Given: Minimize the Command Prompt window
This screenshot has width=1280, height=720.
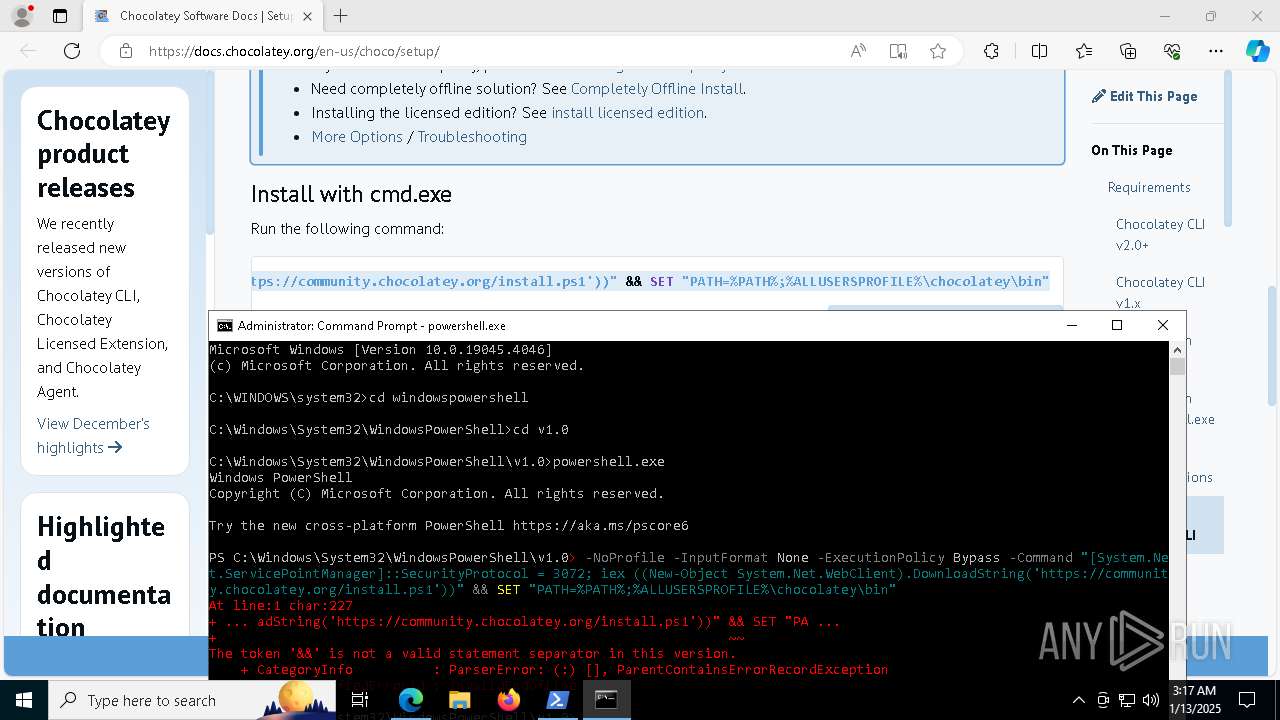Looking at the screenshot, I should pos(1071,325).
